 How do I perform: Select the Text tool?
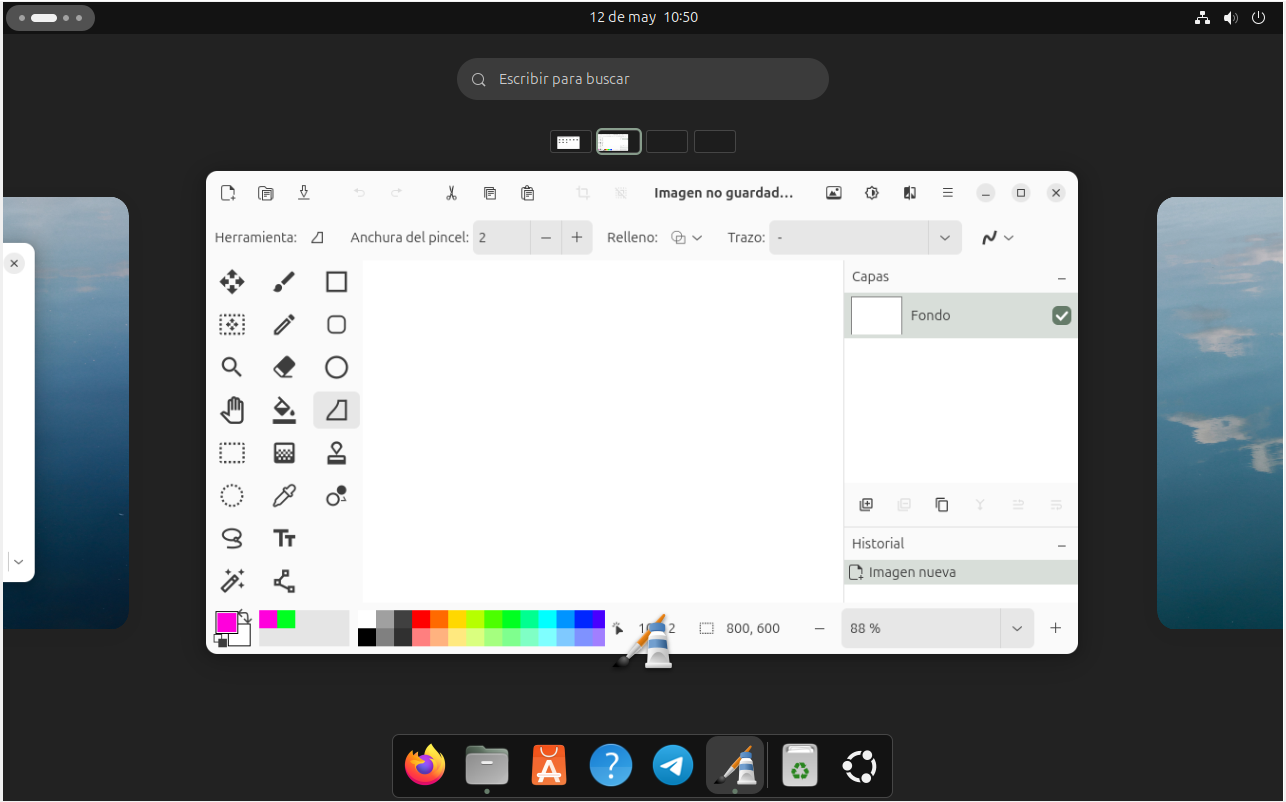tap(284, 538)
